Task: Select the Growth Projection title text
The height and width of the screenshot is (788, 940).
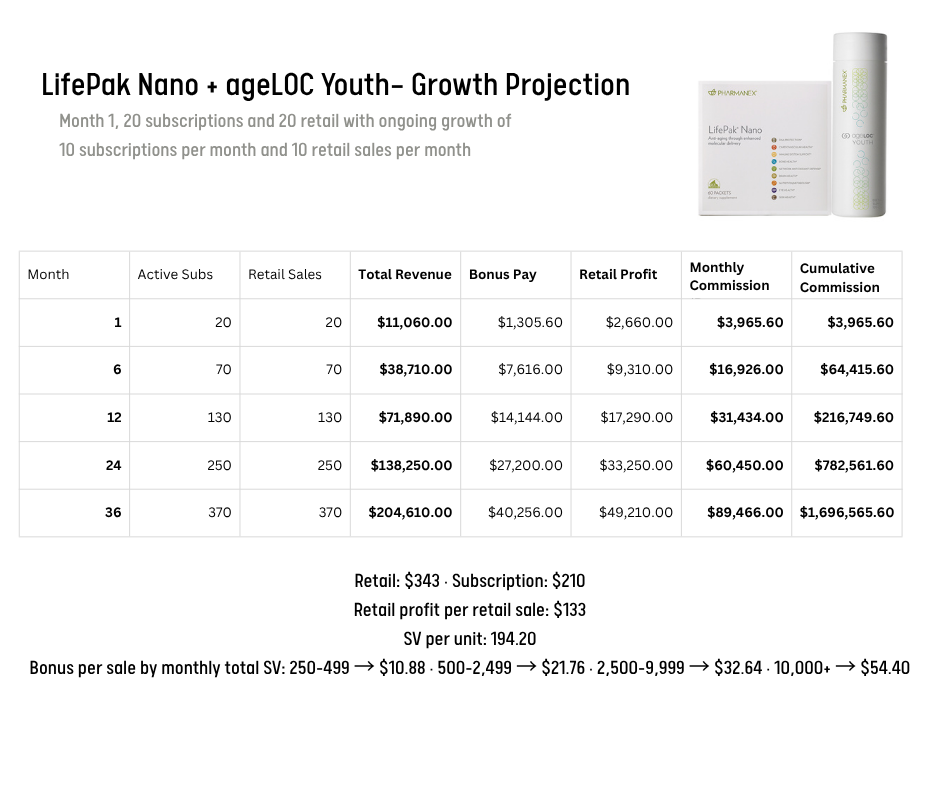Action: 335,85
